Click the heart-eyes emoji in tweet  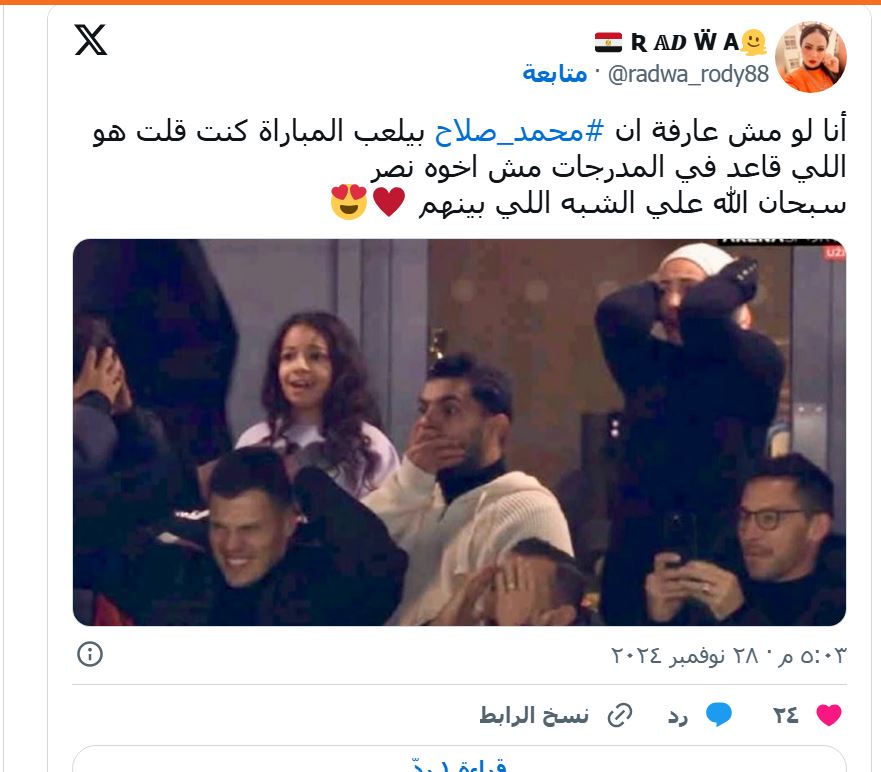348,202
